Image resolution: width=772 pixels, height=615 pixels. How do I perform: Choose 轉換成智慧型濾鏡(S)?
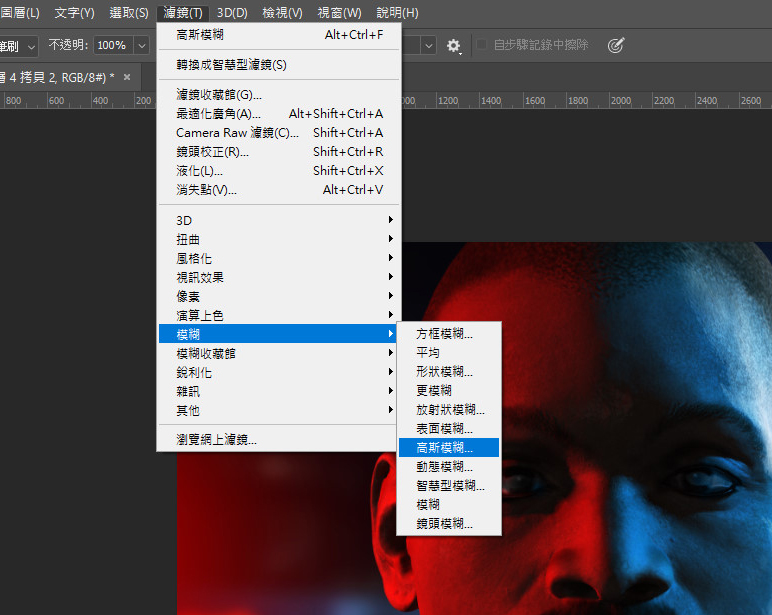[279, 65]
